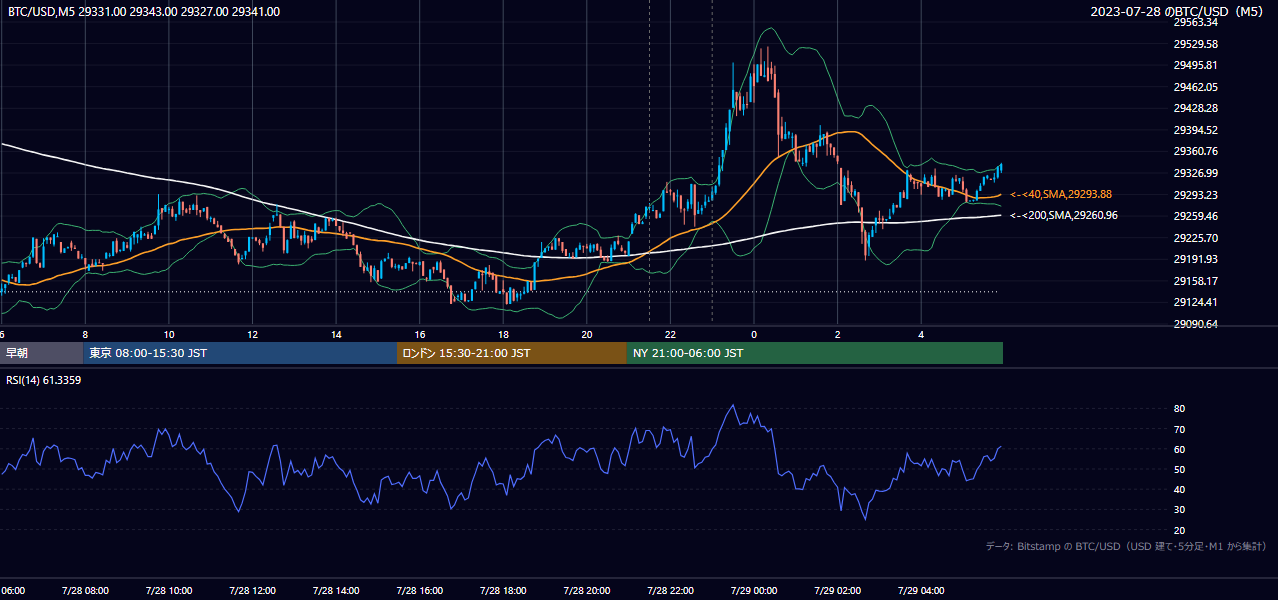1278x600 pixels.
Task: Select the 7/28 12:00 bottom time label
Action: [x=252, y=590]
